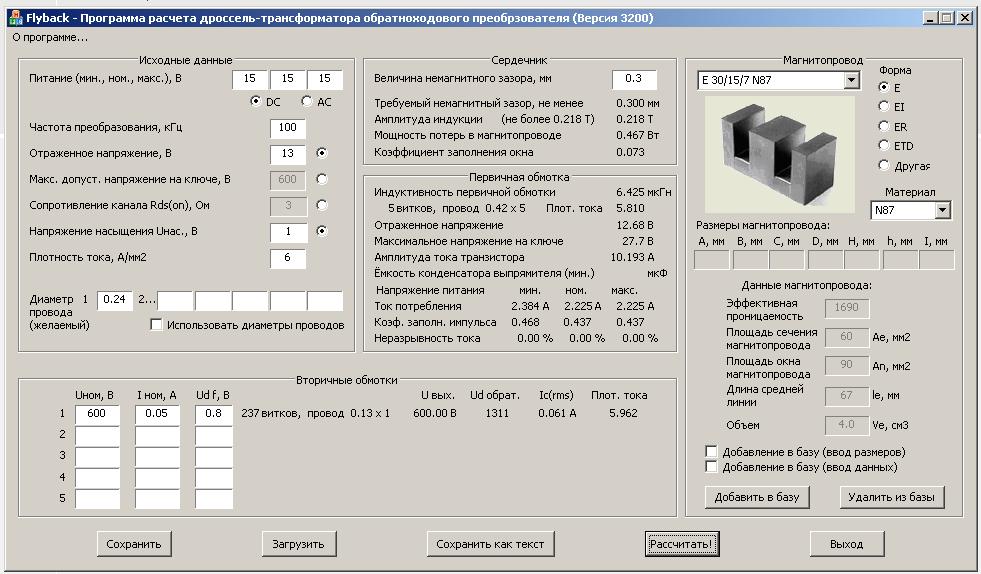981x574 pixels.
Task: Click the 'Сохранить как текст' button
Action: click(x=490, y=544)
